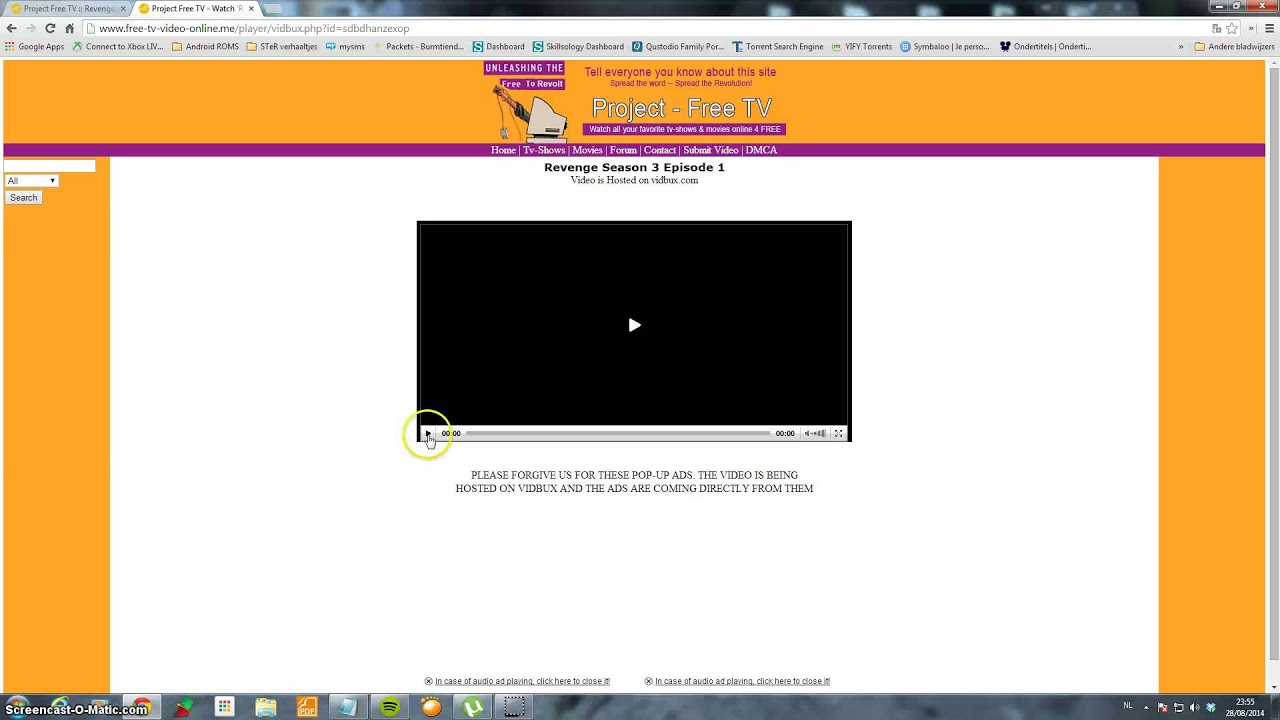The width and height of the screenshot is (1280, 720).
Task: Open the folder icon in taskbar
Action: coord(265,707)
